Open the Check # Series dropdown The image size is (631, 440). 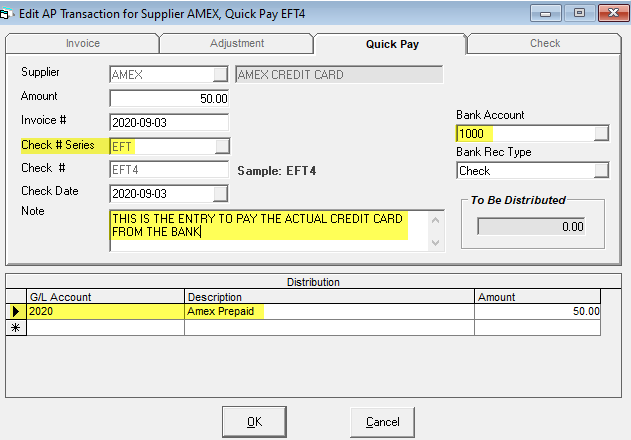click(x=220, y=146)
